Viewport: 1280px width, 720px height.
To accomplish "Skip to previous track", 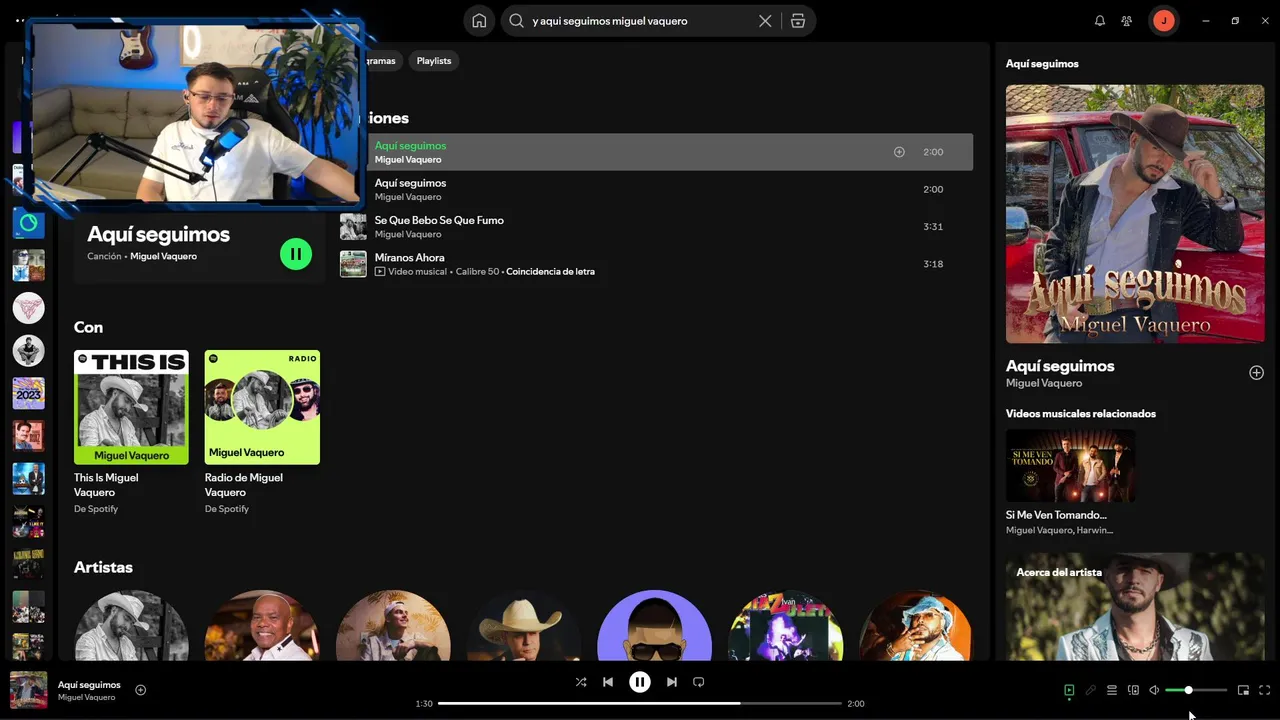I will pos(608,682).
